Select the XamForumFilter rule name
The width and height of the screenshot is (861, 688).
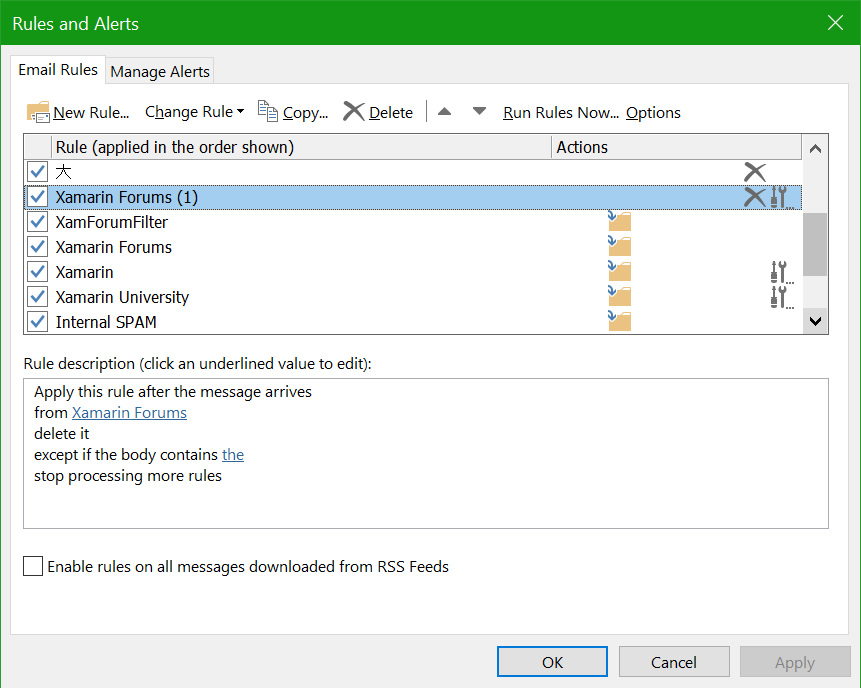111,222
